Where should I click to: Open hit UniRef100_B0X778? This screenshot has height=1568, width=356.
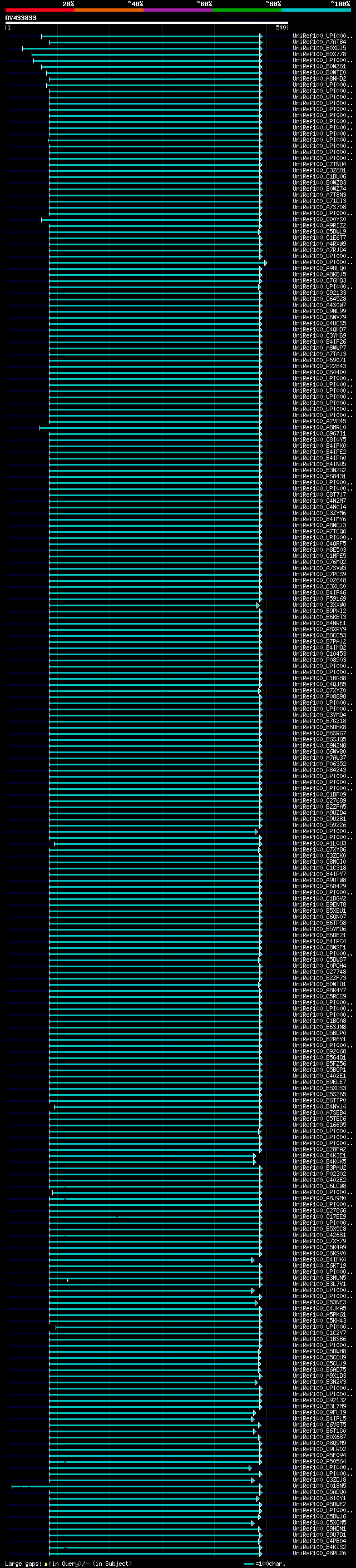click(319, 54)
